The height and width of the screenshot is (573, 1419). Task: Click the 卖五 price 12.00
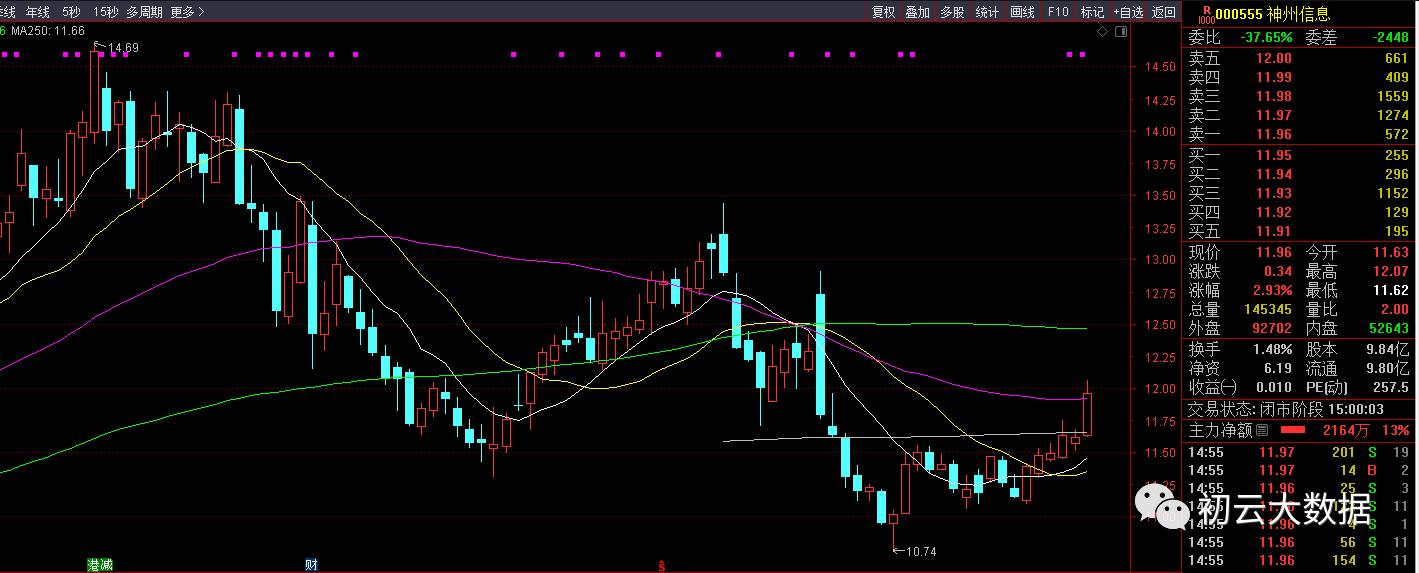(x=1274, y=58)
